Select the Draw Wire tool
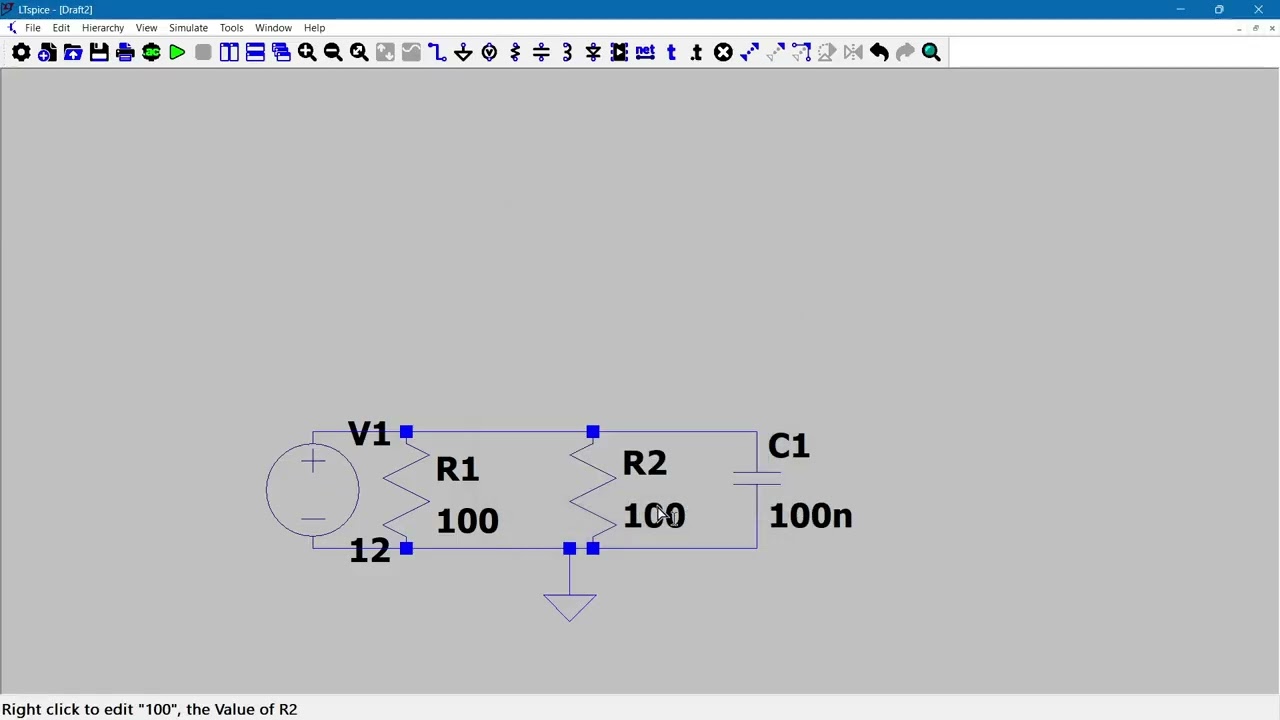 tap(437, 52)
